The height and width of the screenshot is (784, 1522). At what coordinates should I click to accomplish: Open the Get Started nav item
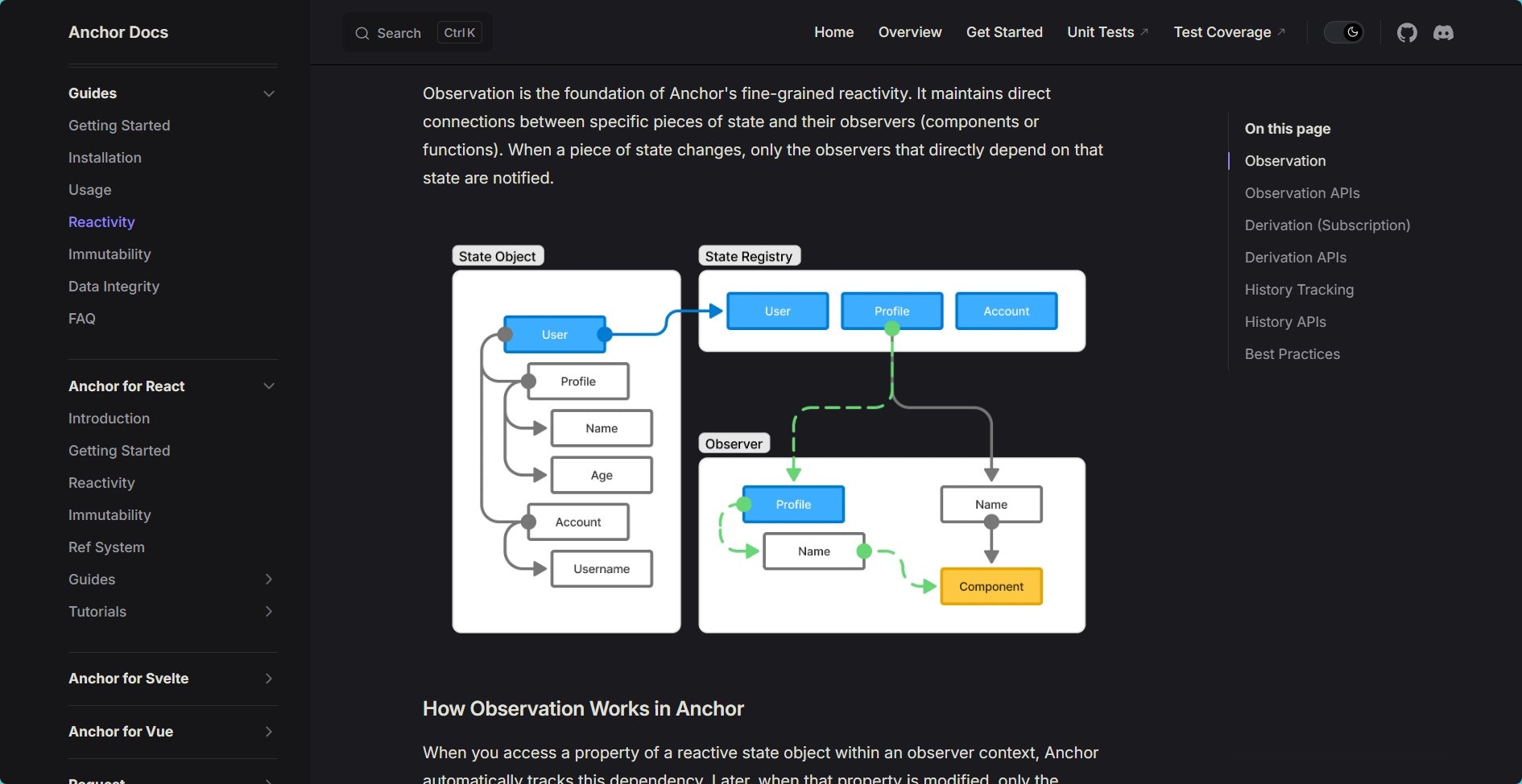pos(1004,32)
